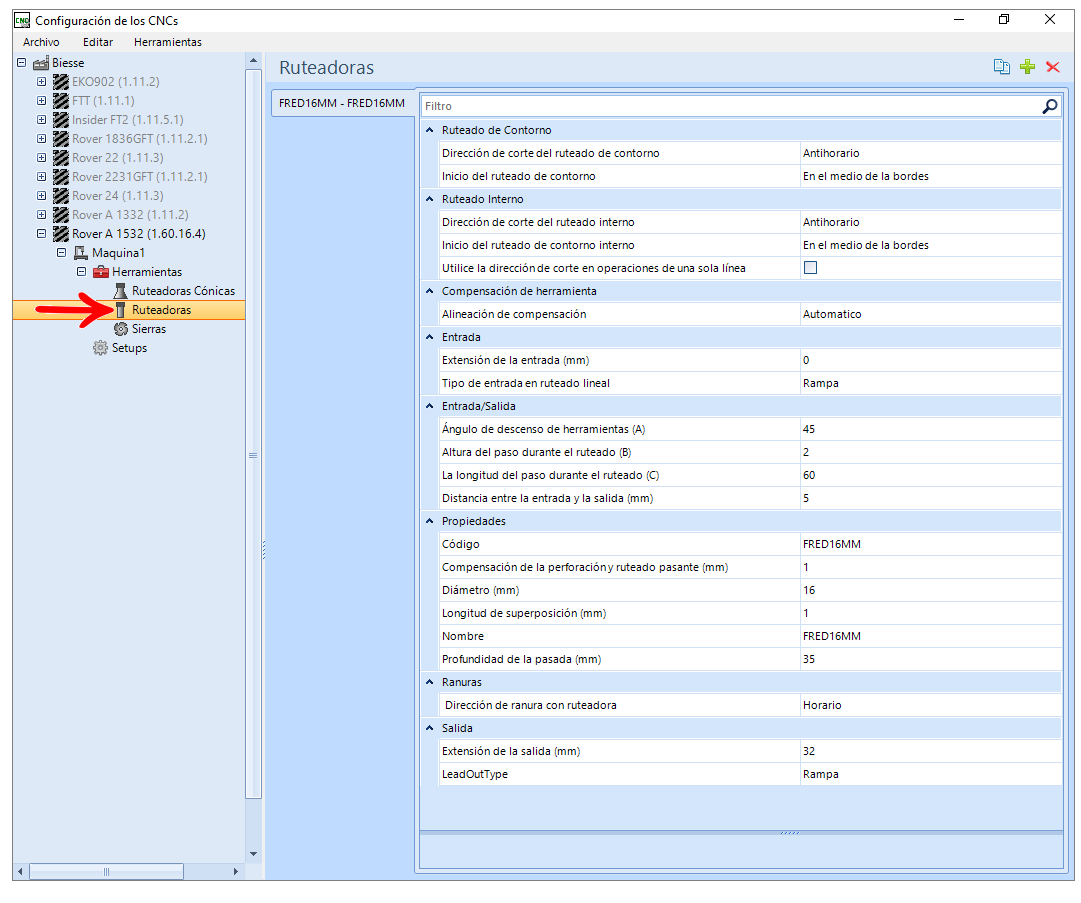Click the filter search magnifier icon
The image size is (1081, 903).
point(1049,106)
